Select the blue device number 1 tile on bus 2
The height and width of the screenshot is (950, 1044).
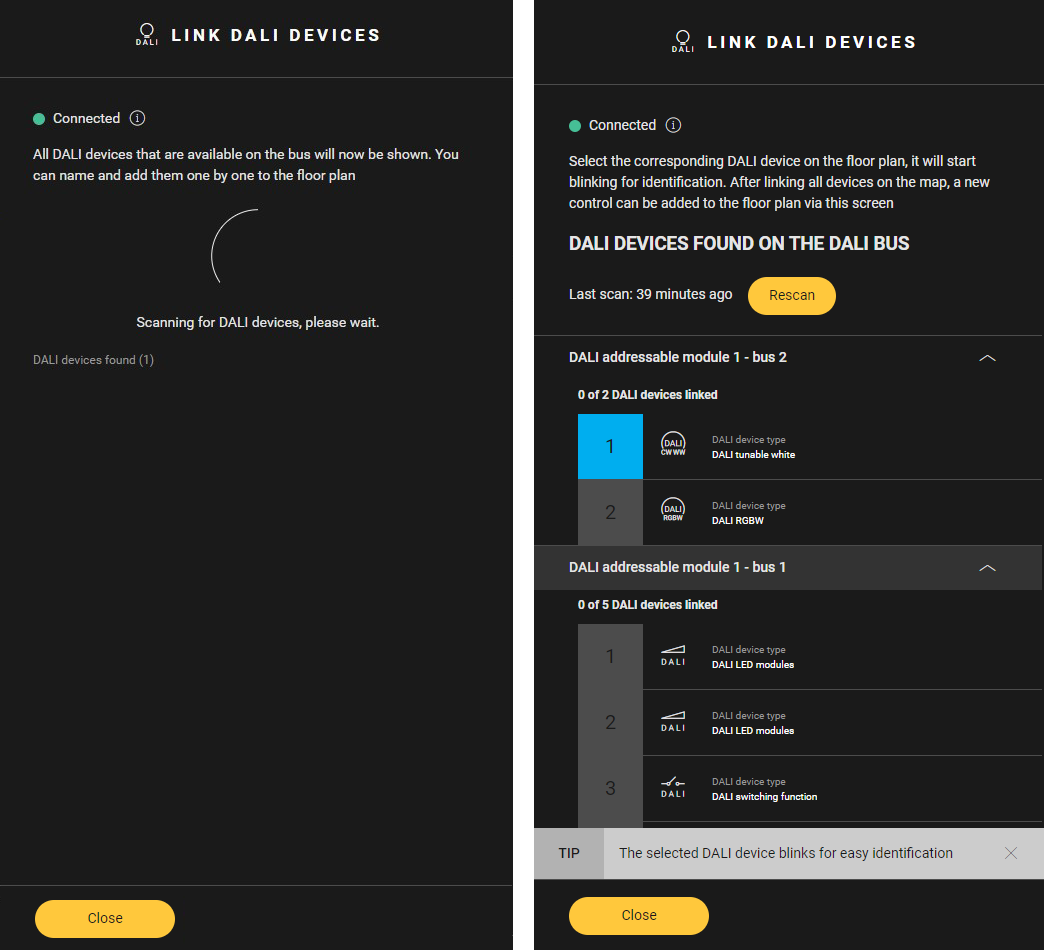coord(610,446)
